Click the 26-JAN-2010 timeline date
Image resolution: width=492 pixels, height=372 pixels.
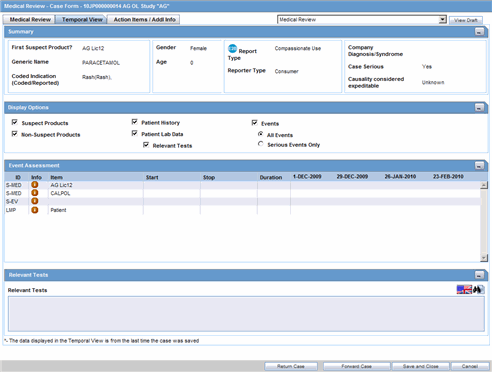click(x=400, y=176)
